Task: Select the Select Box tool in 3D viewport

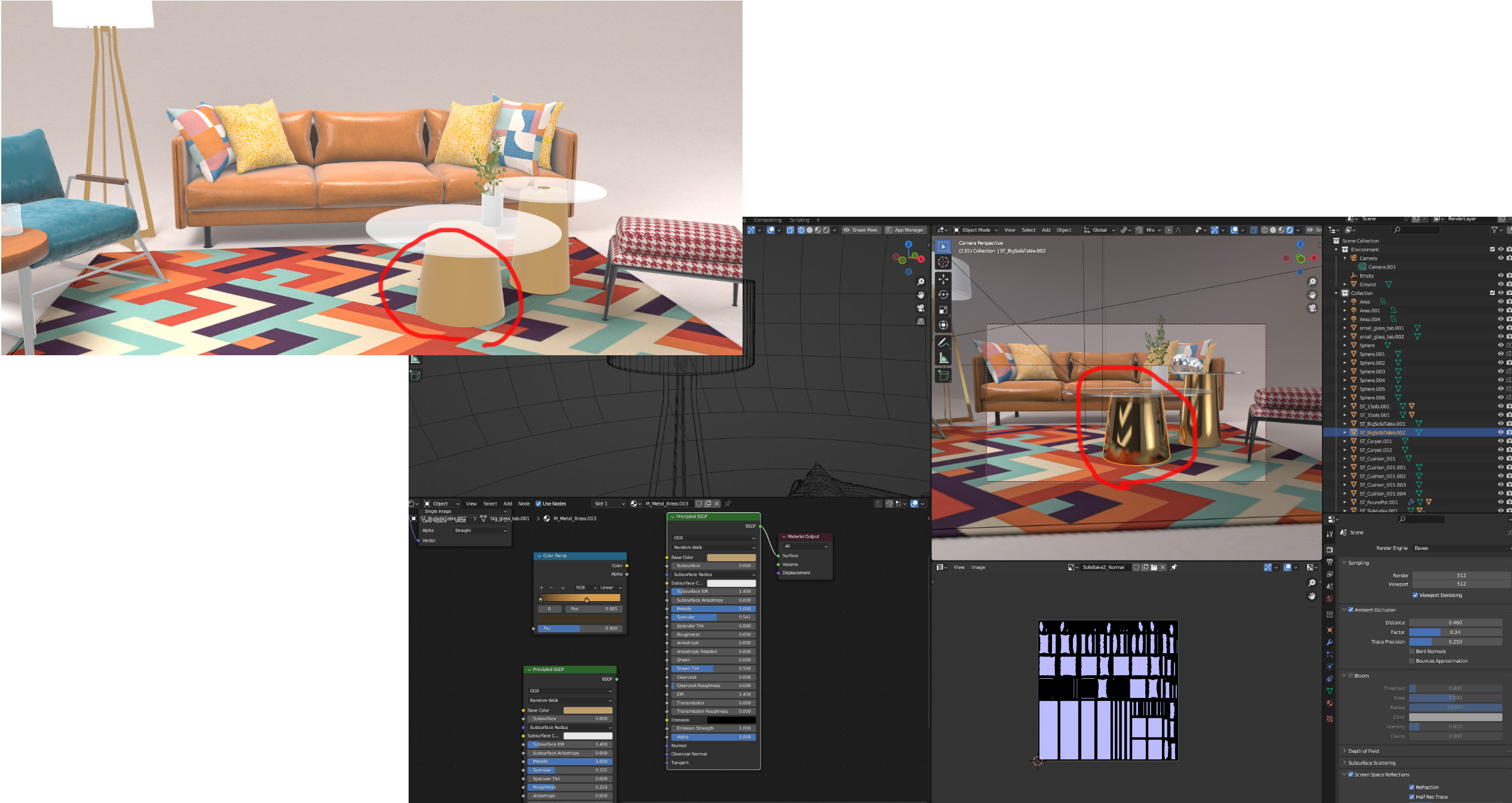Action: 943,247
